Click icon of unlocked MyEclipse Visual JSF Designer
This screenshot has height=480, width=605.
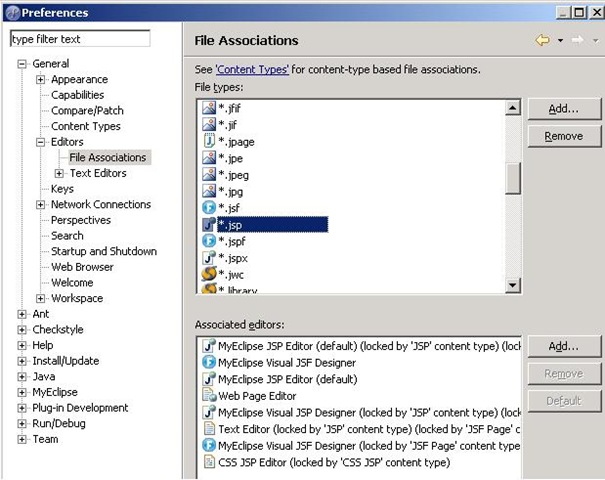point(209,363)
